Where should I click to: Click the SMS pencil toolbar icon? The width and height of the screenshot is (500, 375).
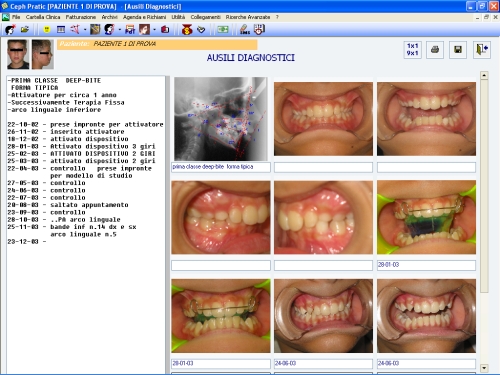pyautogui.click(x=245, y=30)
